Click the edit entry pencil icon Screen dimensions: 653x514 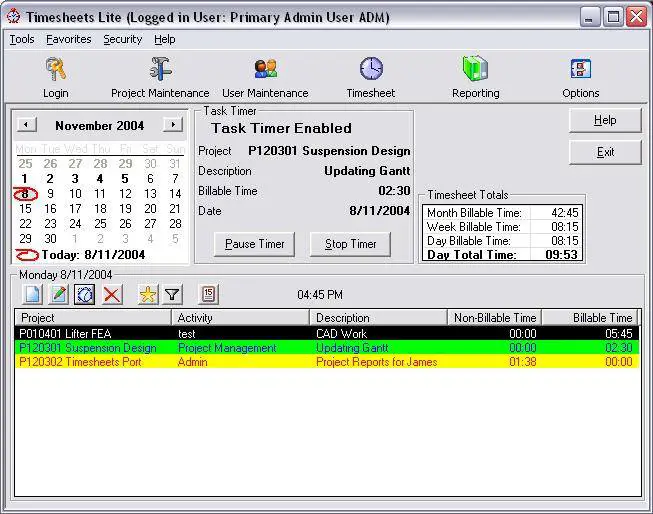[58, 295]
